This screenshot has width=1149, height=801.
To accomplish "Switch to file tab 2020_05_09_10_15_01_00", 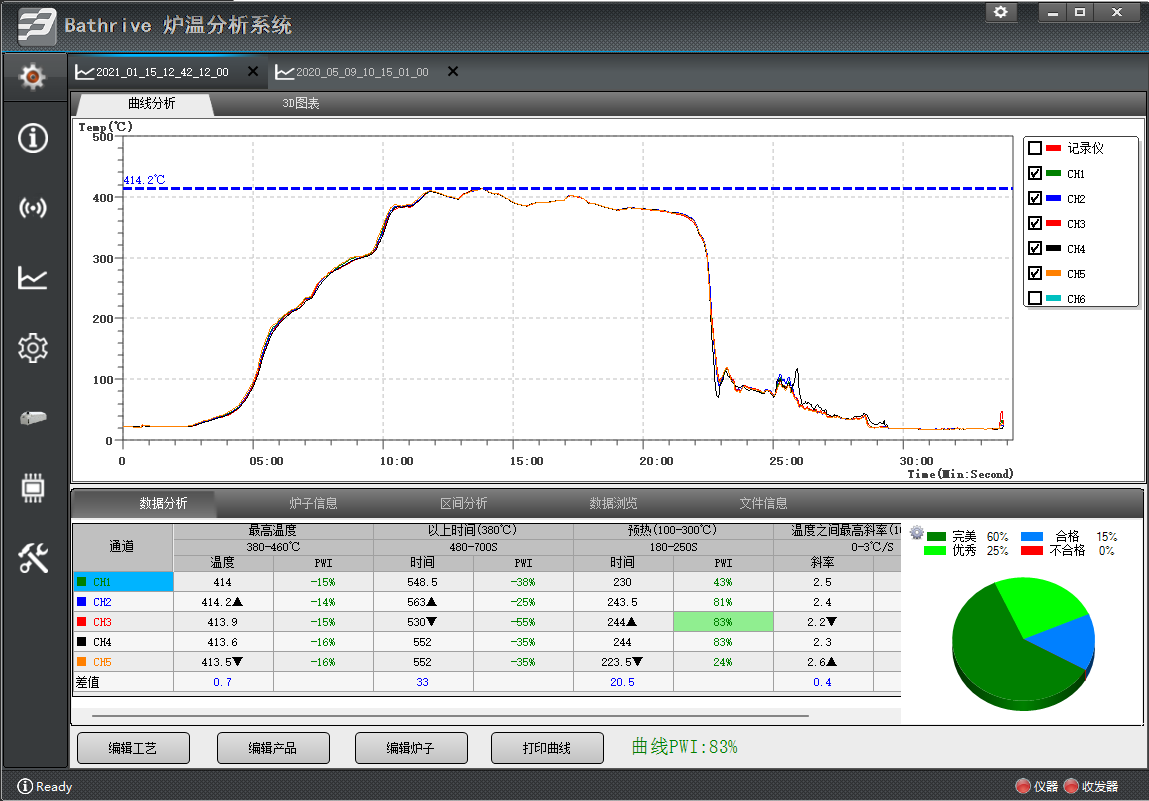I will (x=361, y=72).
